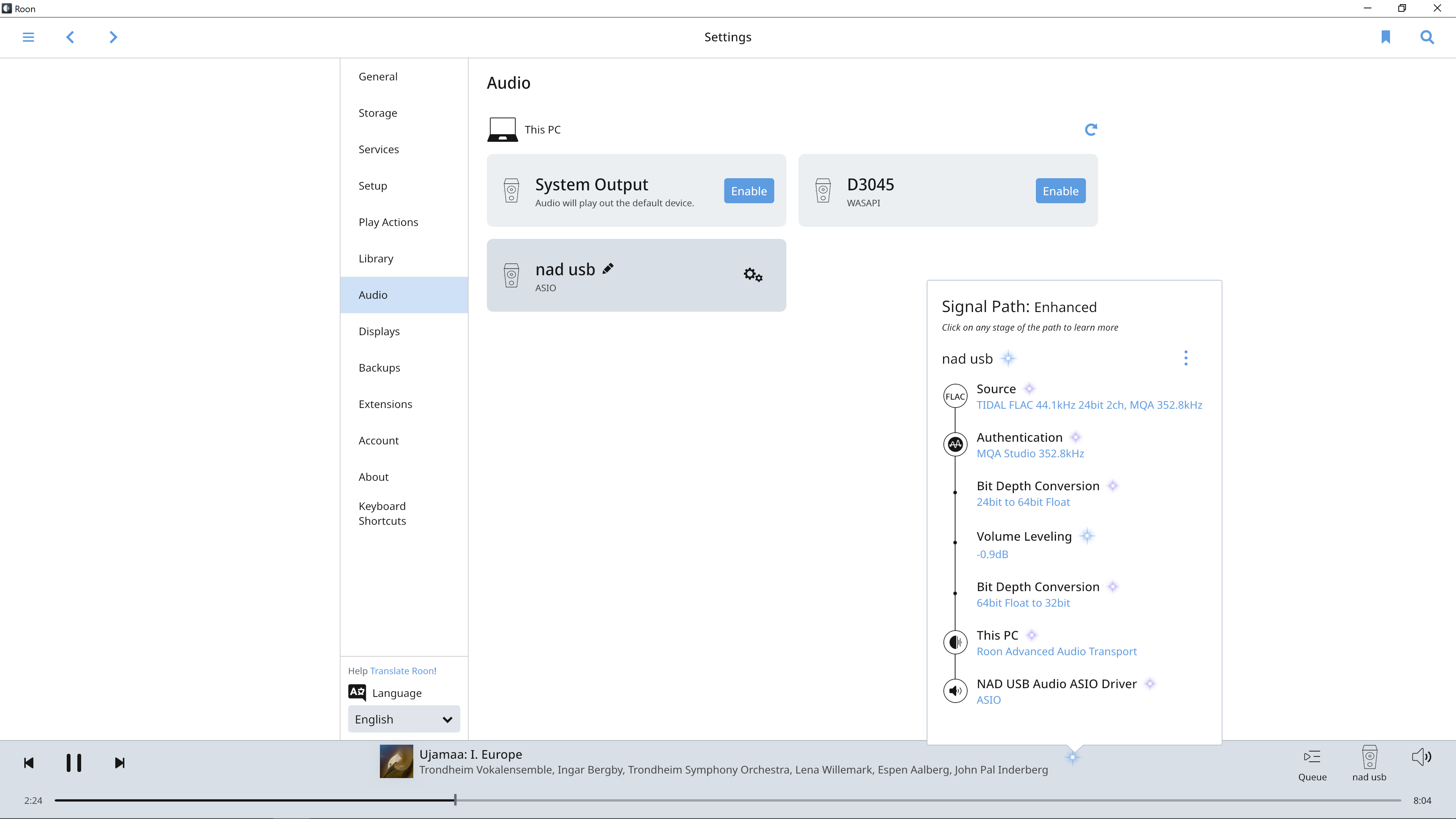Open the three-dot signal path menu
The image size is (1456, 819).
[x=1186, y=358]
